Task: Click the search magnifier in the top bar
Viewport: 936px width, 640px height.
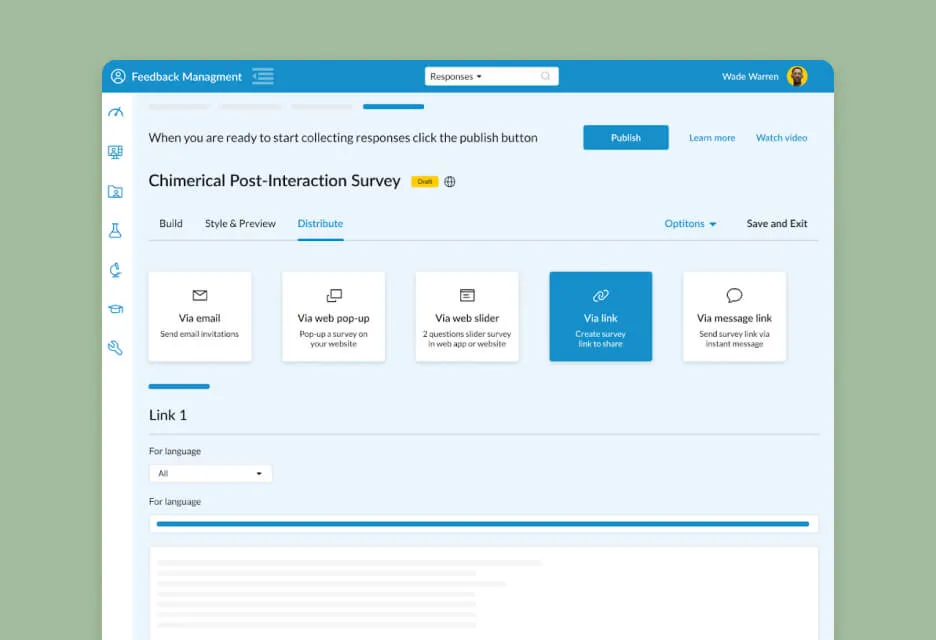Action: (545, 76)
